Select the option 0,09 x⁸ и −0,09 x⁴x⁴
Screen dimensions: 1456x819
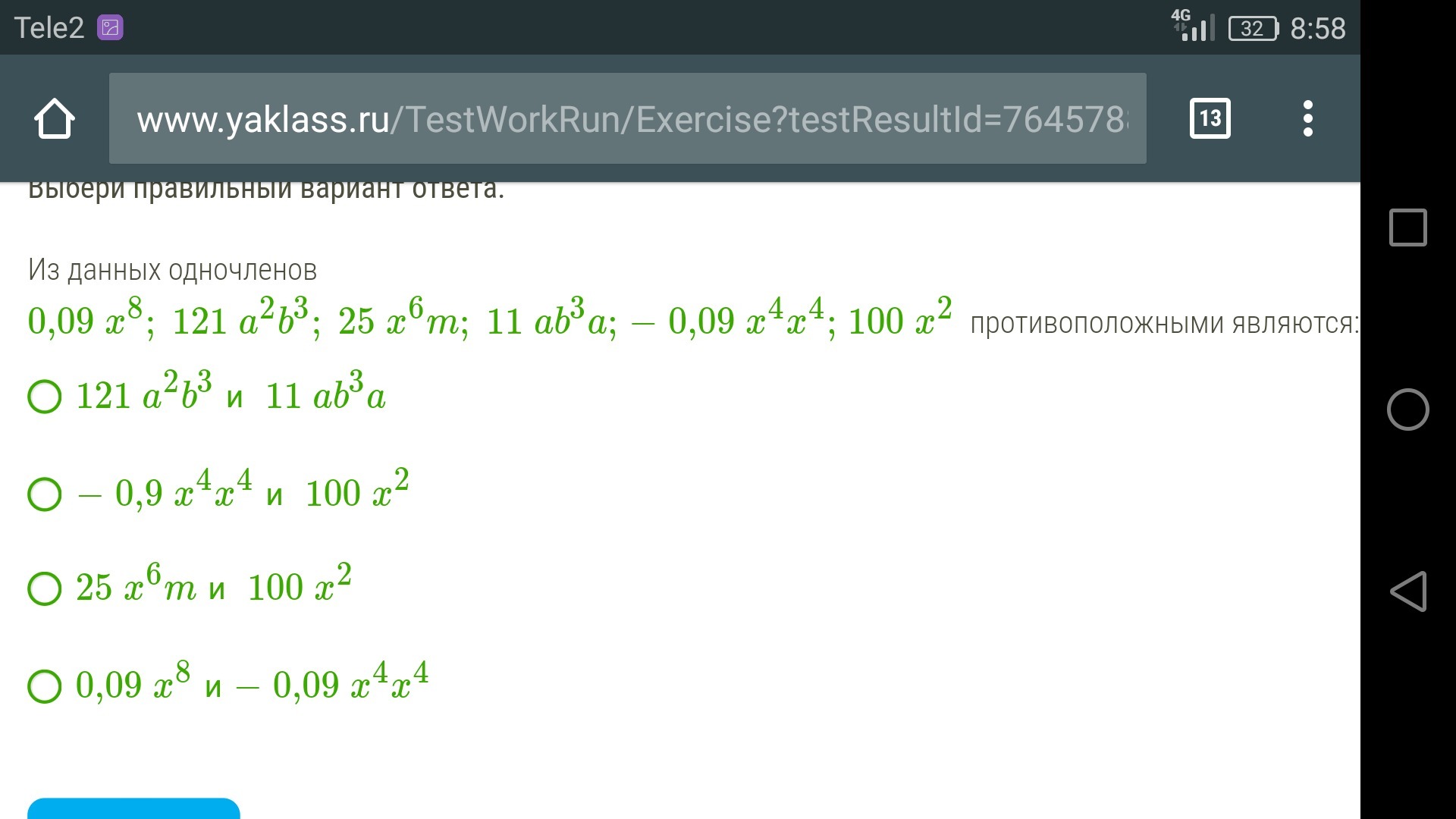[228, 682]
